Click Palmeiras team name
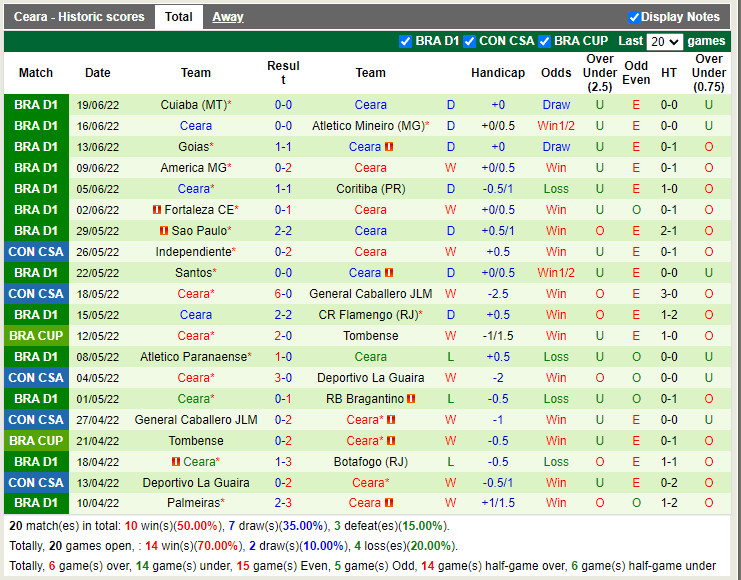This screenshot has height=580, width=741. pyautogui.click(x=196, y=502)
